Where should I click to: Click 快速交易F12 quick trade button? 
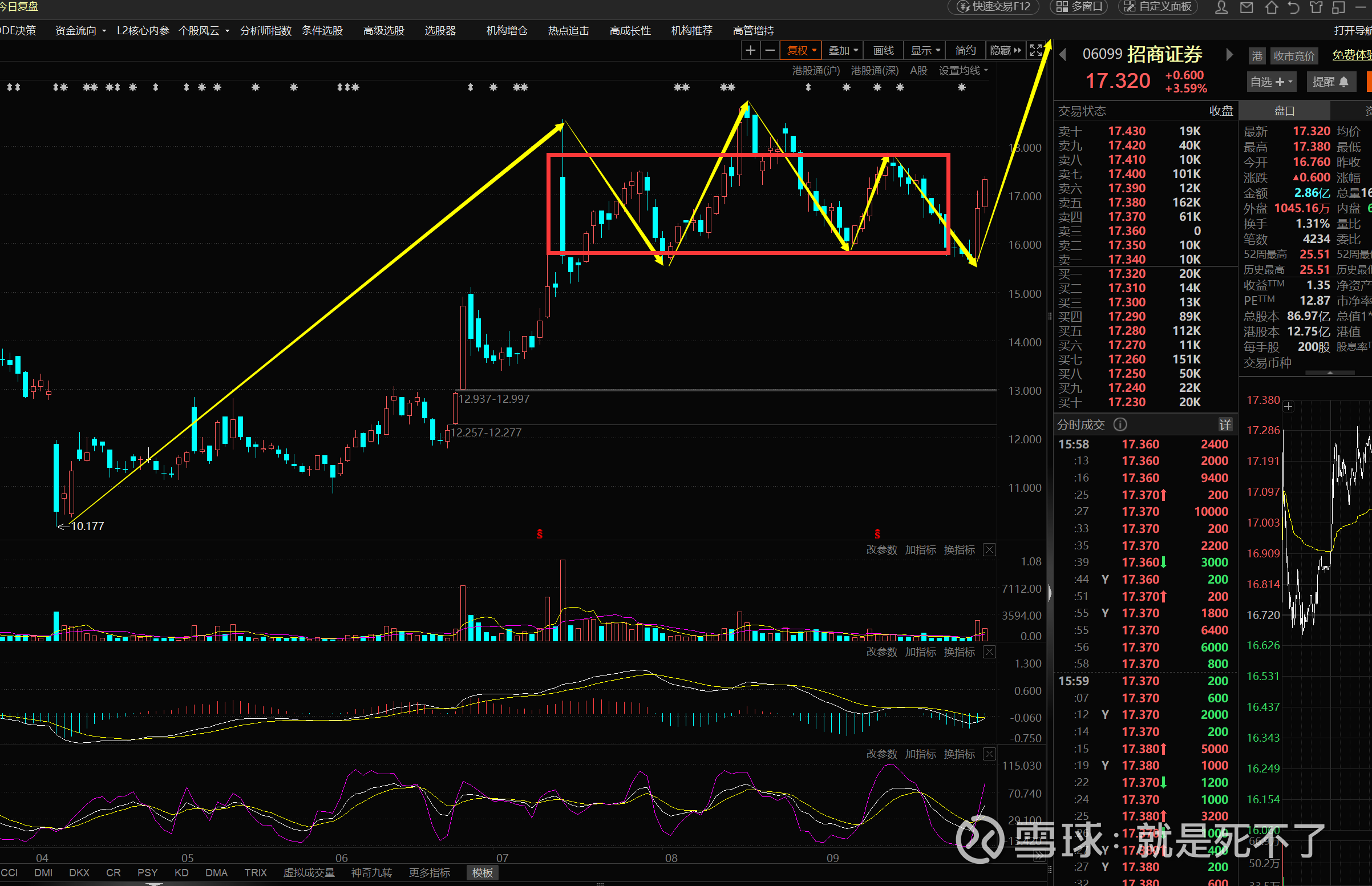pyautogui.click(x=993, y=7)
